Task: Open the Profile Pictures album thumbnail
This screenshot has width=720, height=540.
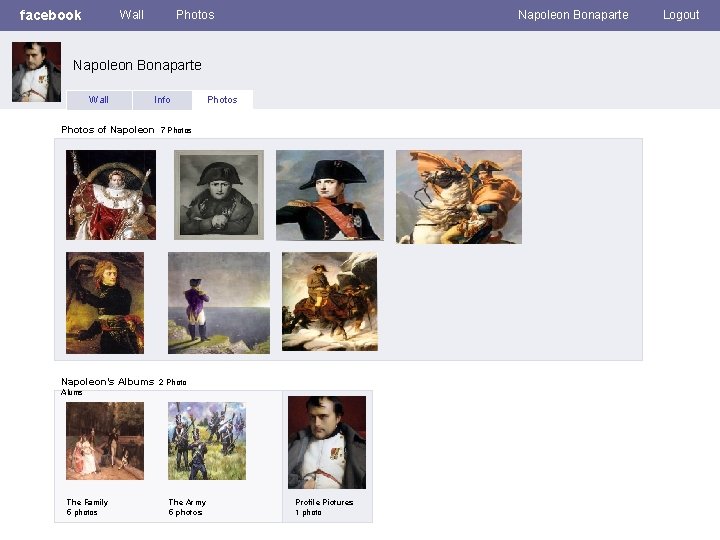Action: click(327, 443)
